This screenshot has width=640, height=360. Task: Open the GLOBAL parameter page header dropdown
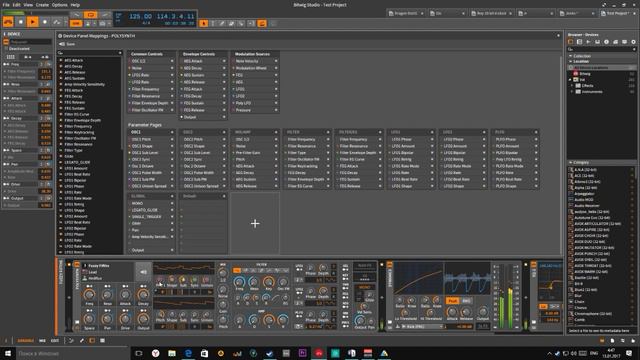pyautogui.click(x=172, y=196)
